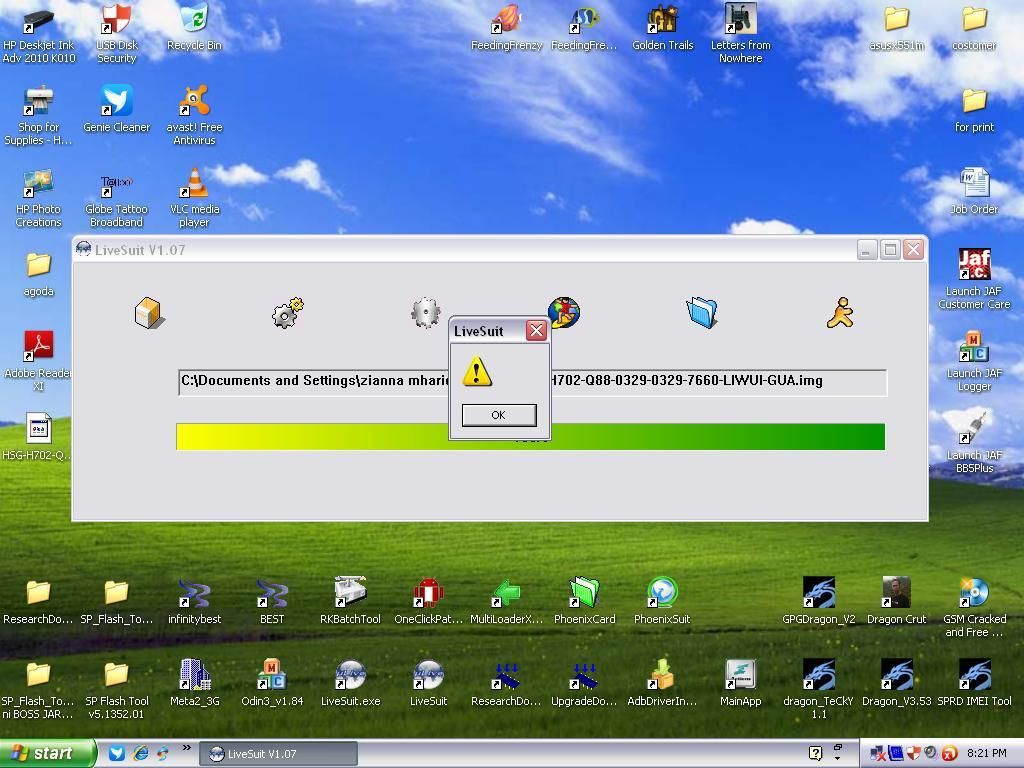The height and width of the screenshot is (768, 1024).
Task: Click OK in the LiveSuit warning dialog
Action: pyautogui.click(x=498, y=415)
